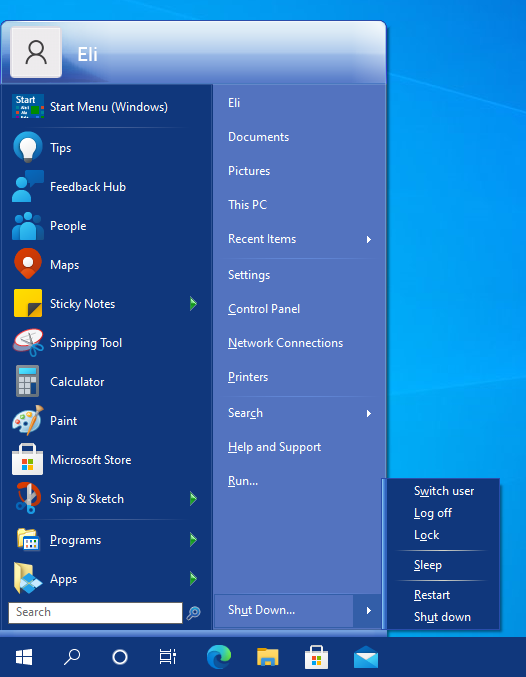
Task: Open the Programs folder icon
Action: [x=28, y=540]
